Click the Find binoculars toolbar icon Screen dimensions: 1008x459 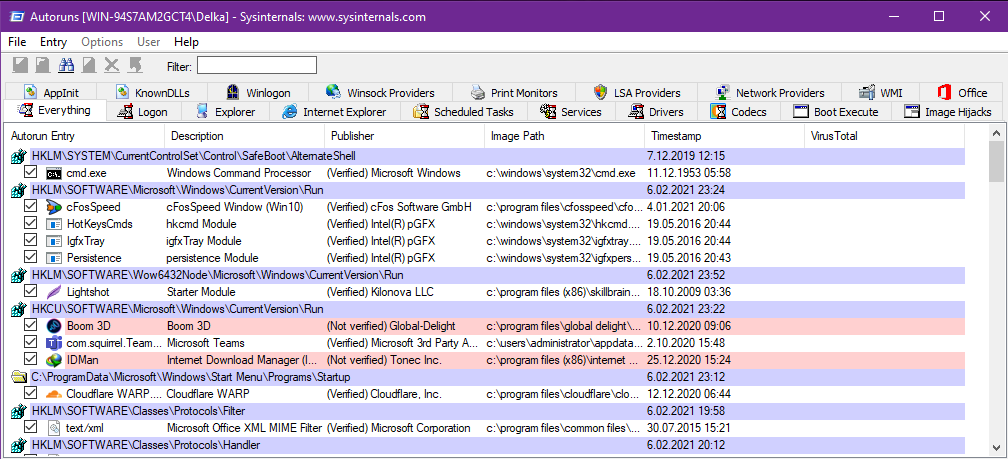coord(66,65)
